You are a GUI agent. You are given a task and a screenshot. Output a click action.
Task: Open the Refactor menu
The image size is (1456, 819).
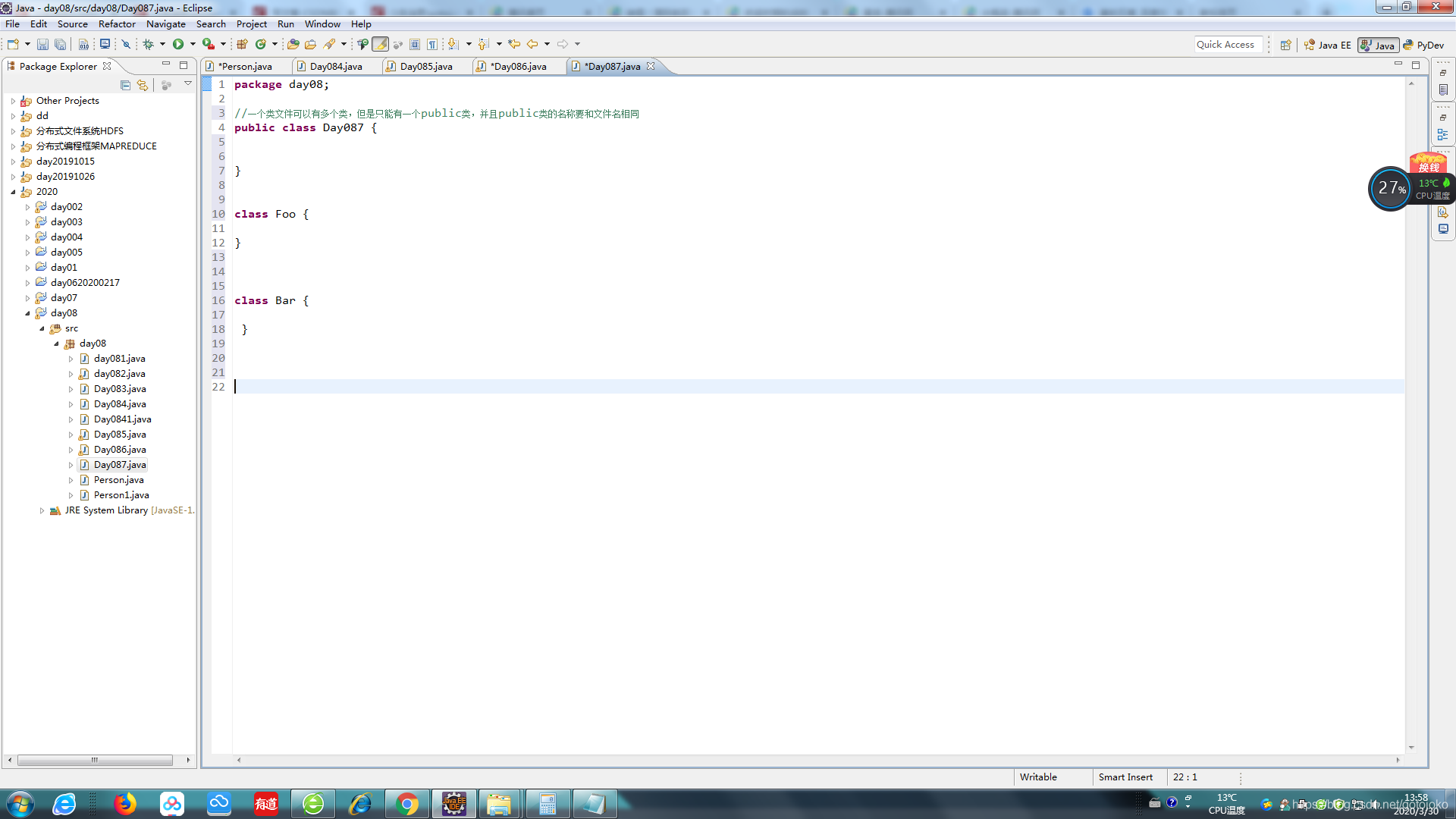tap(117, 24)
